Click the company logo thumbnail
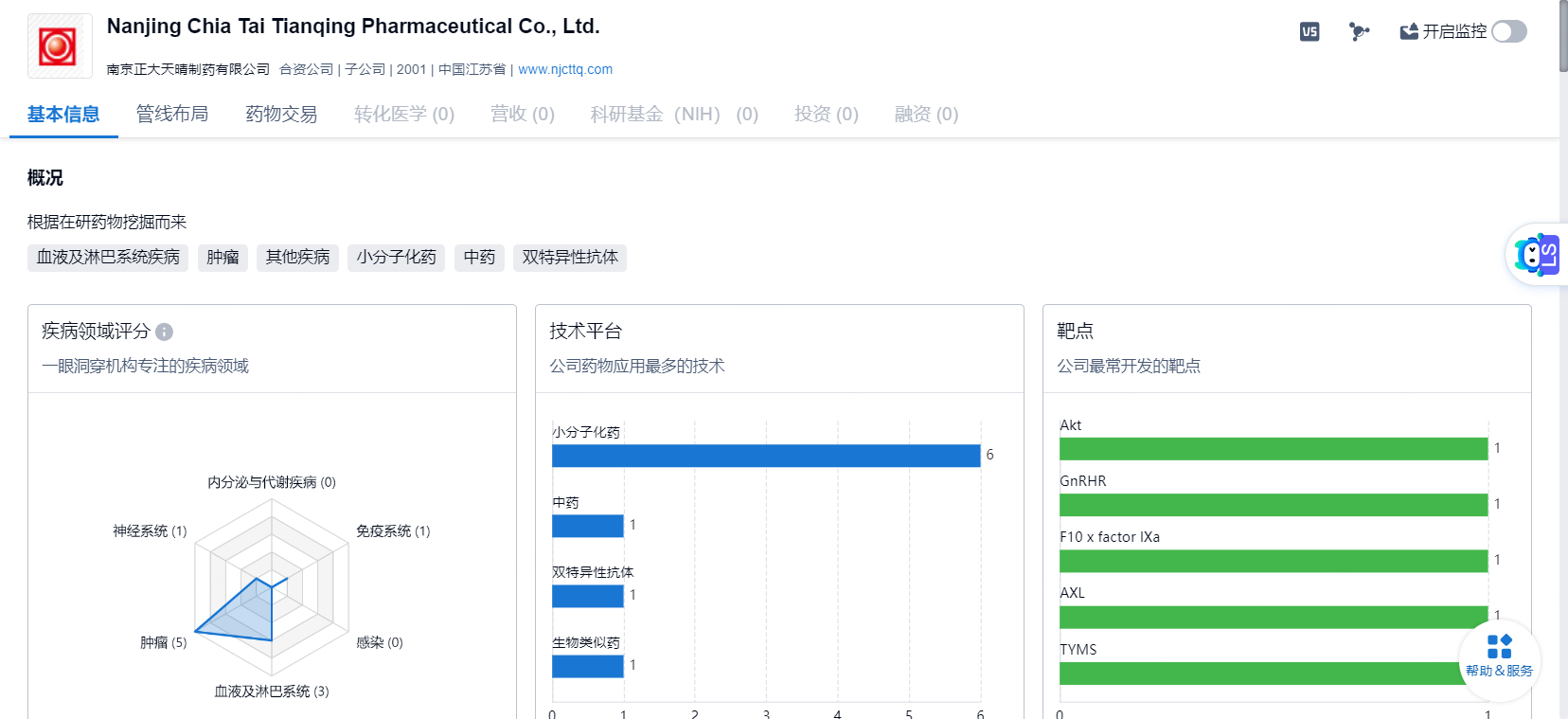Viewport: 1568px width, 719px height. click(60, 45)
